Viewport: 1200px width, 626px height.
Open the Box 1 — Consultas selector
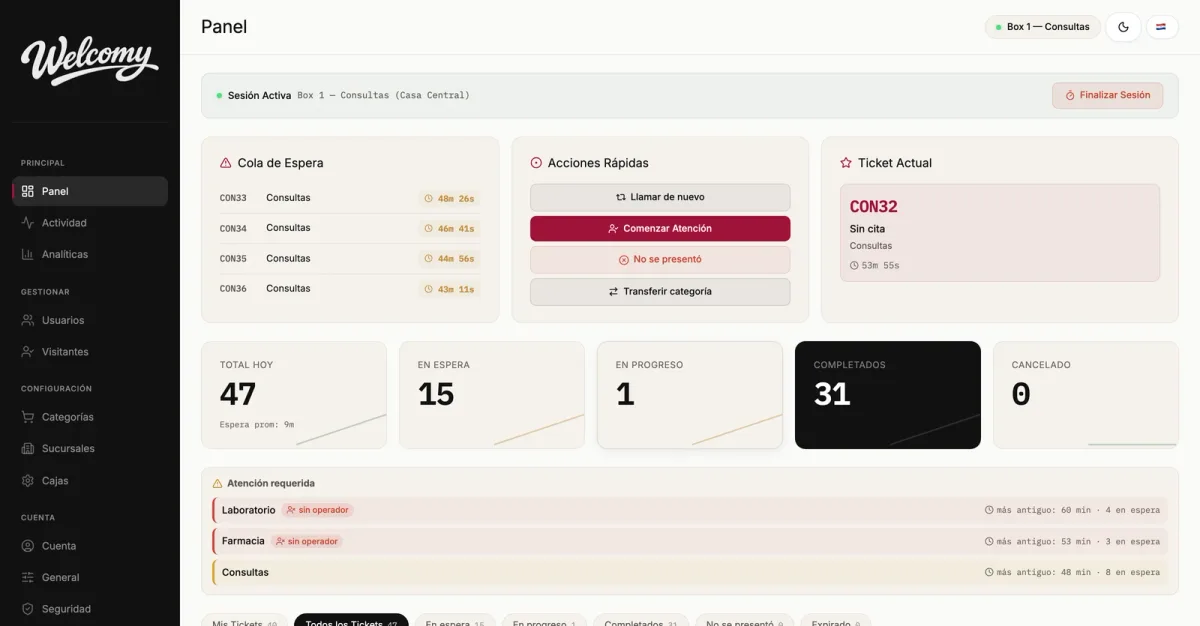[1043, 27]
